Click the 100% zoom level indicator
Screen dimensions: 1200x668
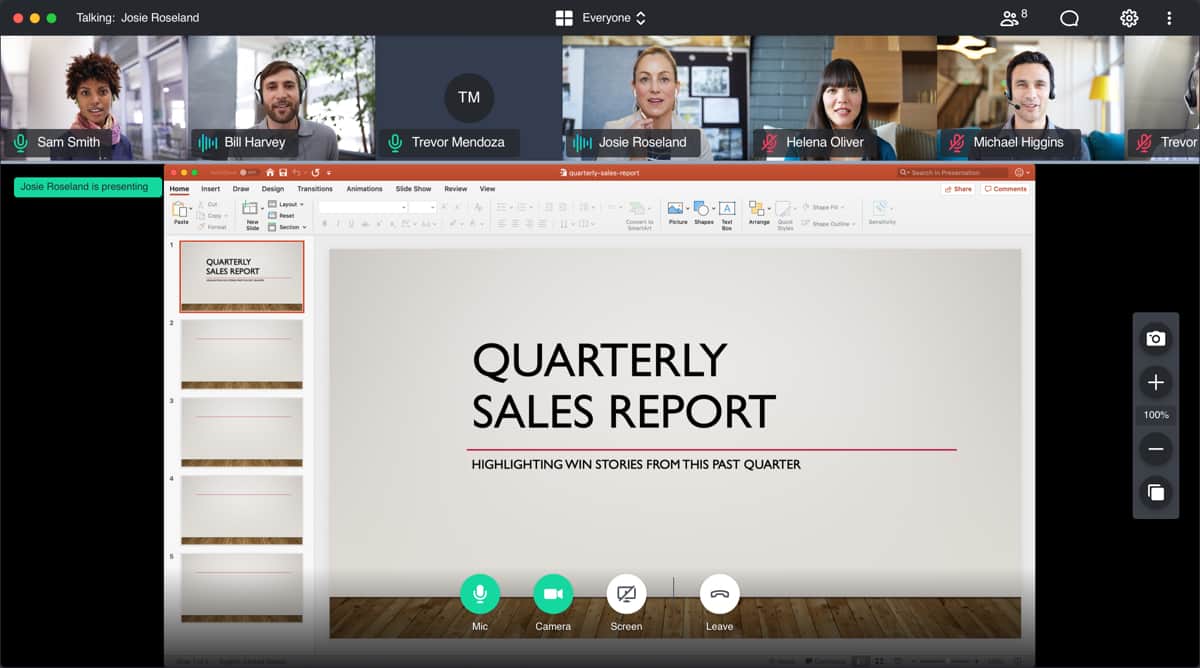1156,415
